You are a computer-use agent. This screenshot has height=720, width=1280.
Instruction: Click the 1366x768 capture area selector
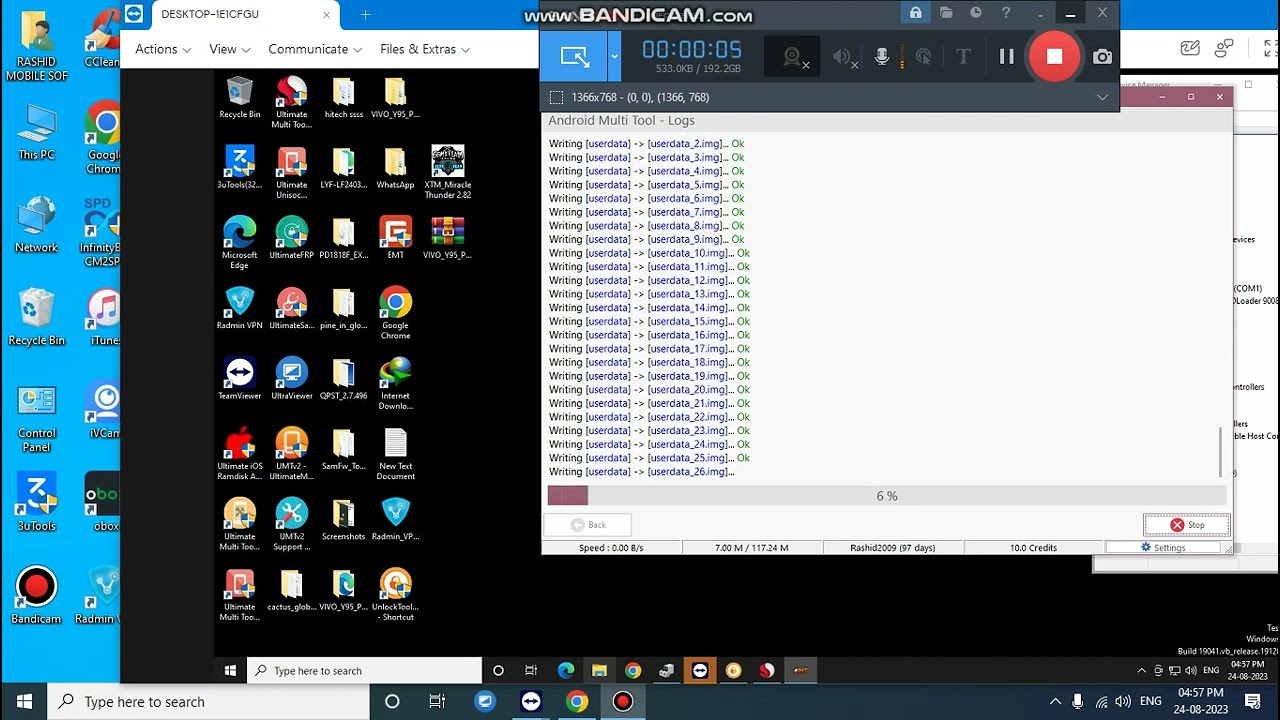pyautogui.click(x=630, y=97)
